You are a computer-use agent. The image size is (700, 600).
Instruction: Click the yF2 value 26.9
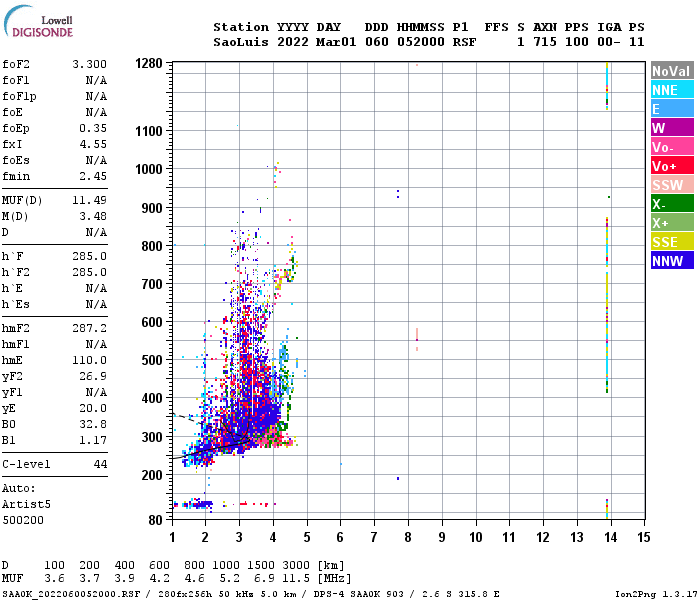(93, 376)
